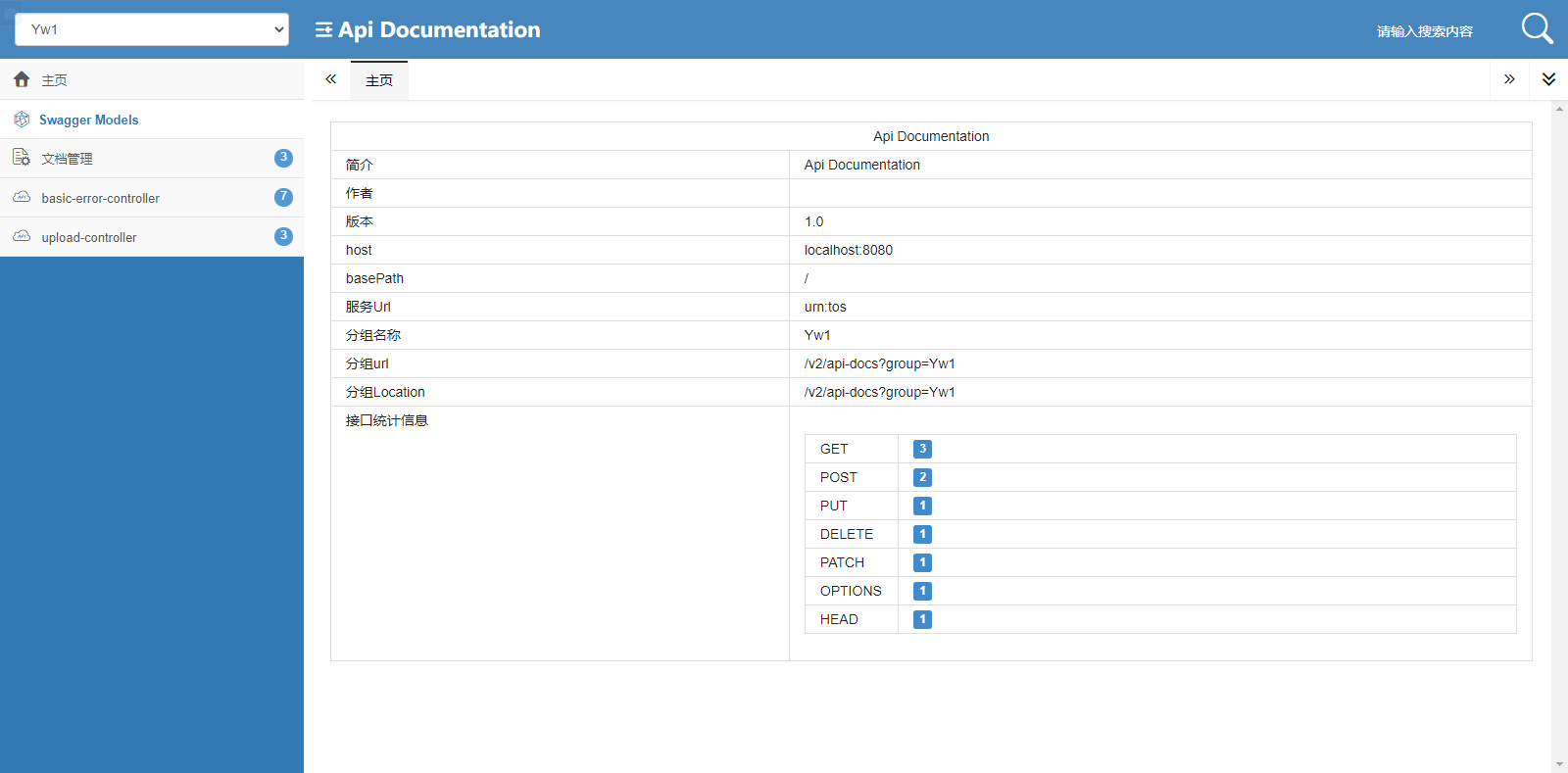Open 主页 from the sidebar menu
Image resolution: width=1568 pixels, height=773 pixels.
(54, 80)
